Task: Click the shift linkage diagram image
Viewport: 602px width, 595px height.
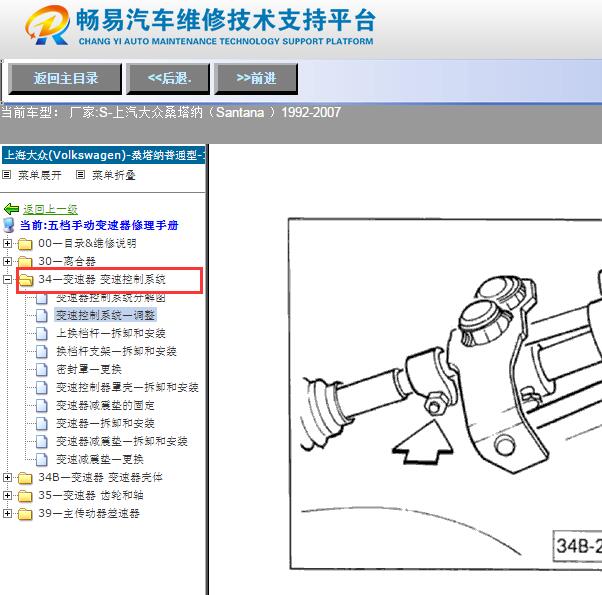Action: (x=445, y=394)
